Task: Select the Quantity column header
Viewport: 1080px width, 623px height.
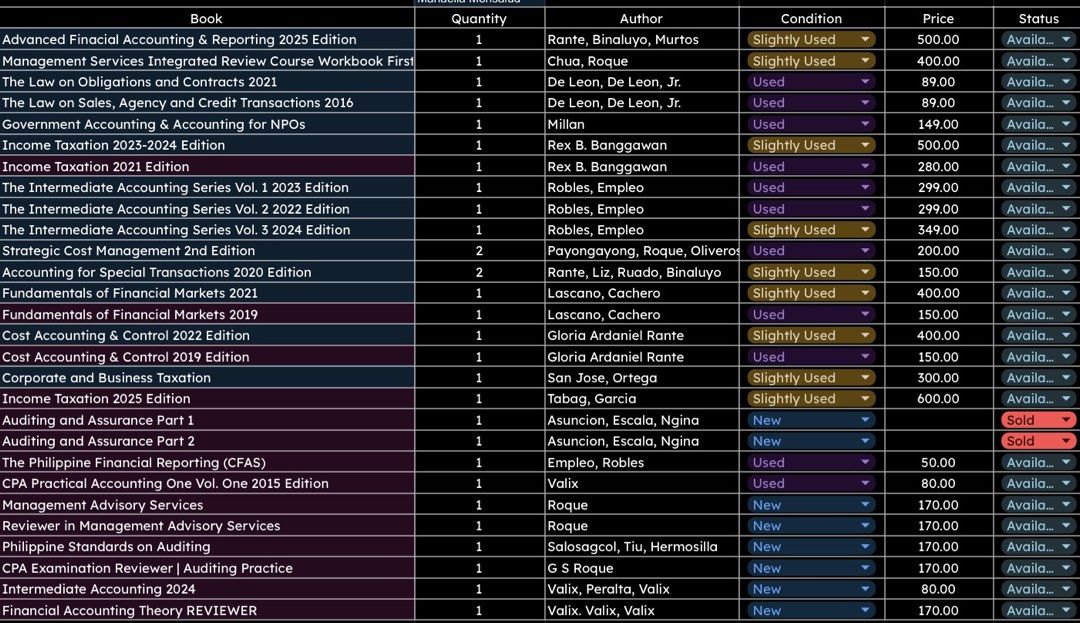Action: point(479,19)
